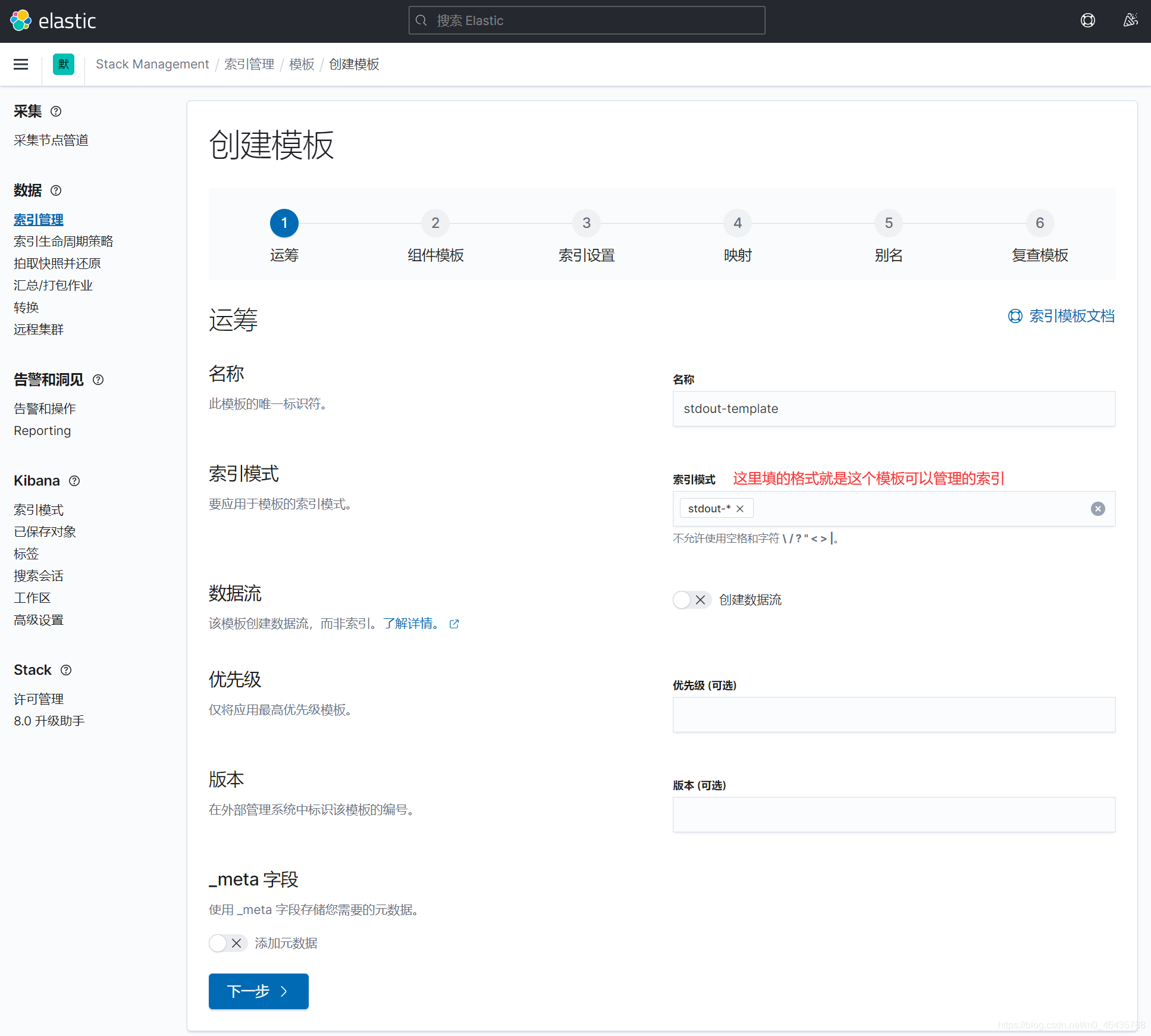The image size is (1151, 1036).
Task: Remove the stdout-* index pattern tag
Action: point(740,509)
